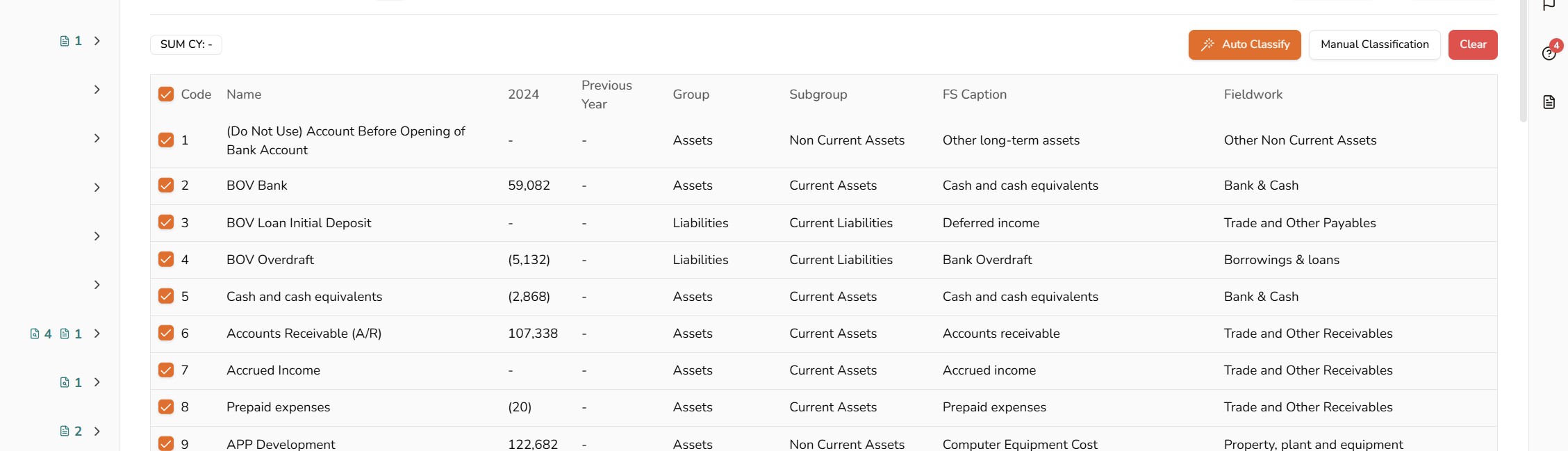Click the document icon in the first sidebar row
Image resolution: width=1568 pixels, height=451 pixels.
click(x=65, y=41)
